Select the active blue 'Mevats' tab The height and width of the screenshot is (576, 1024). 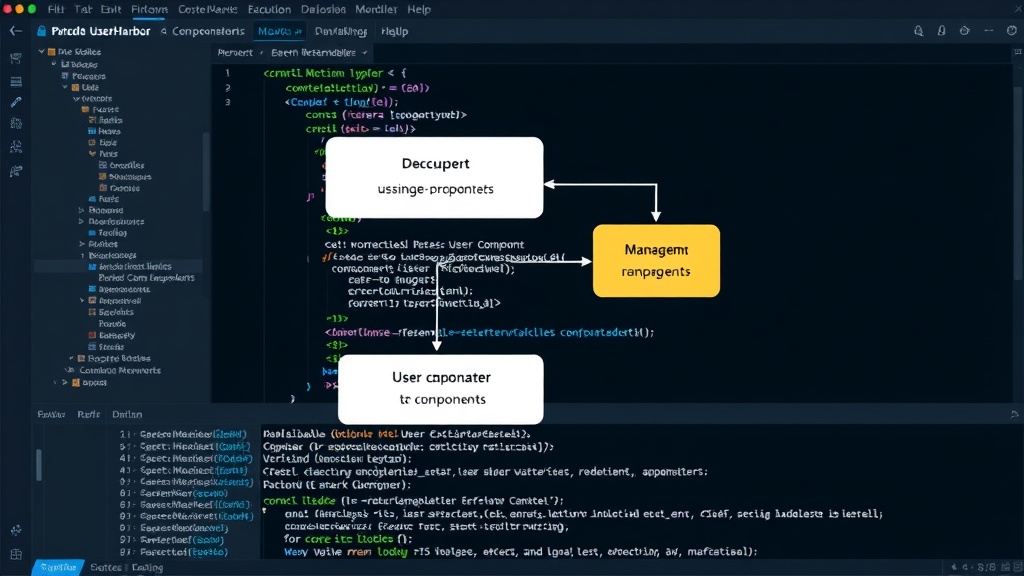(x=279, y=31)
